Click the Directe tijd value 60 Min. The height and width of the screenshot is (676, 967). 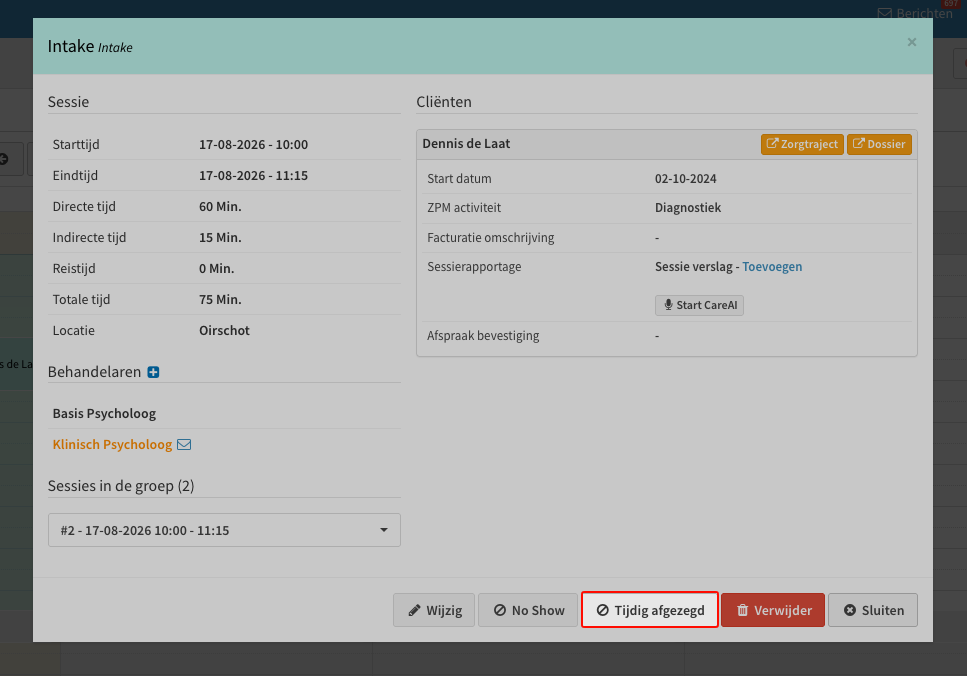pyautogui.click(x=220, y=206)
